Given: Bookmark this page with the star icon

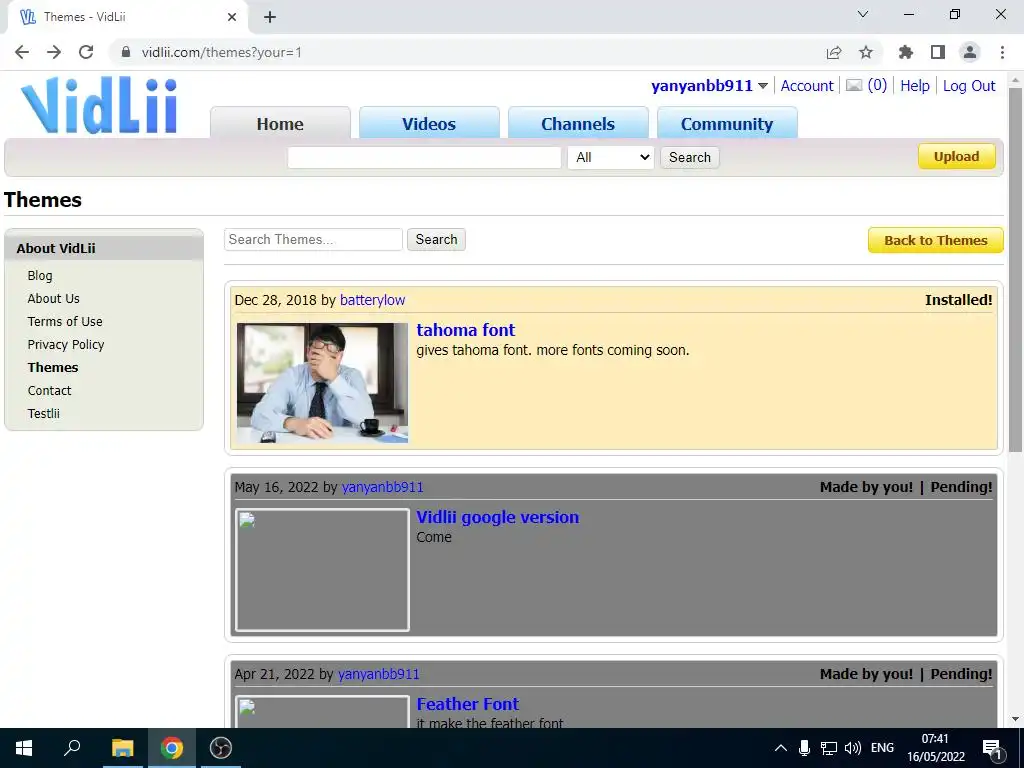Looking at the screenshot, I should click(865, 52).
